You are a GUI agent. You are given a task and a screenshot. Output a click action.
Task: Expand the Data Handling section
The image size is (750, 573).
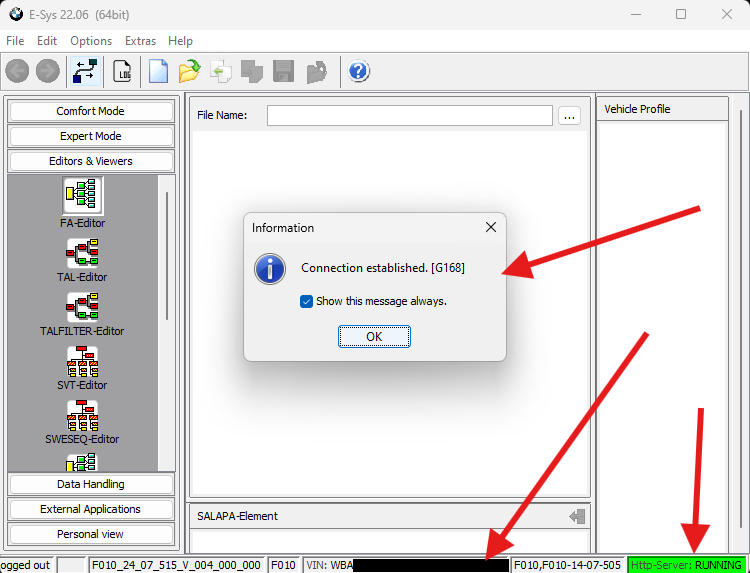(91, 484)
